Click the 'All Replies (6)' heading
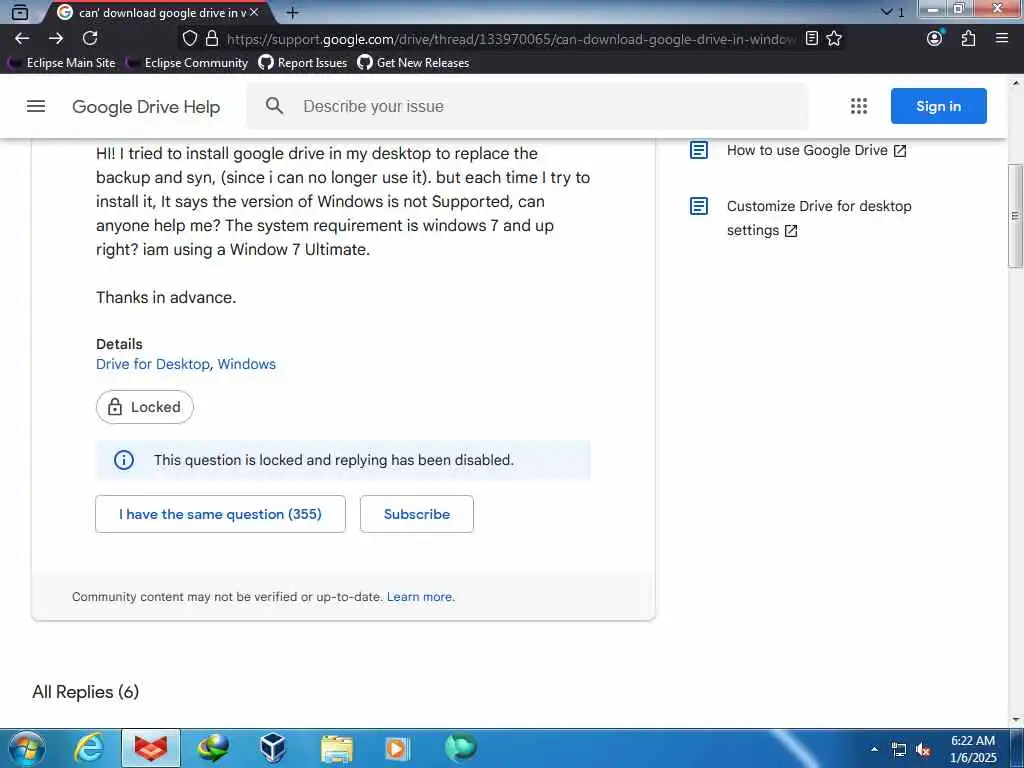1024x768 pixels. coord(86,692)
